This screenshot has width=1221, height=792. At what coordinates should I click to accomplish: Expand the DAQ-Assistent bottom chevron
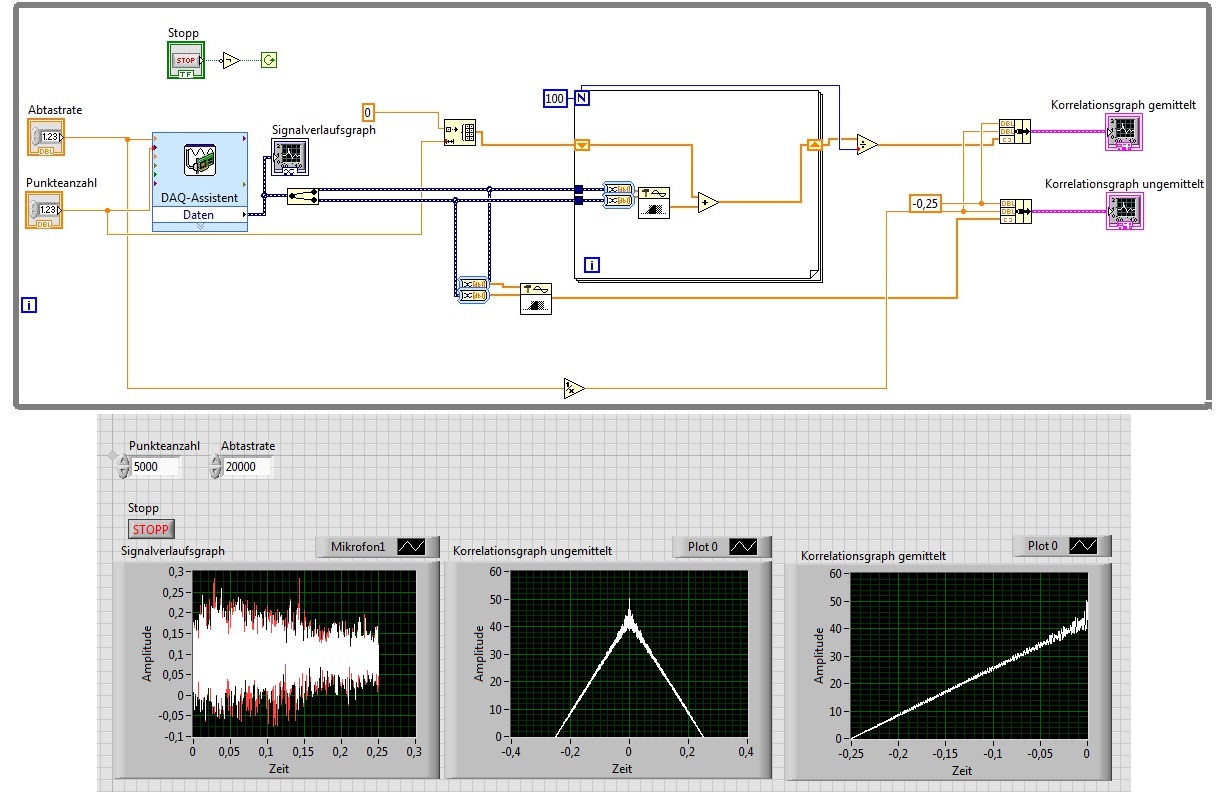(x=200, y=227)
